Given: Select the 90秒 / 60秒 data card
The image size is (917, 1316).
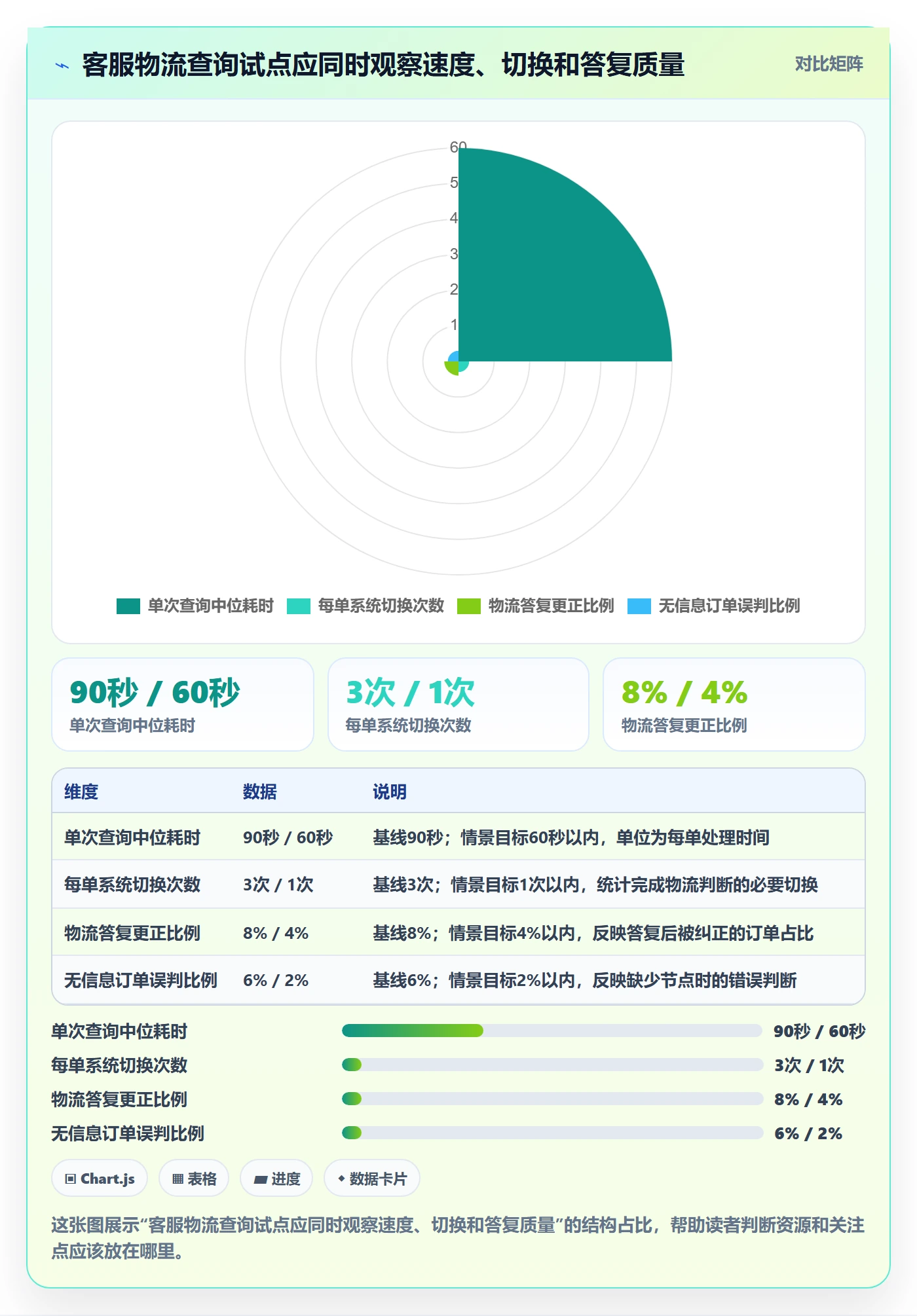Looking at the screenshot, I should [183, 704].
